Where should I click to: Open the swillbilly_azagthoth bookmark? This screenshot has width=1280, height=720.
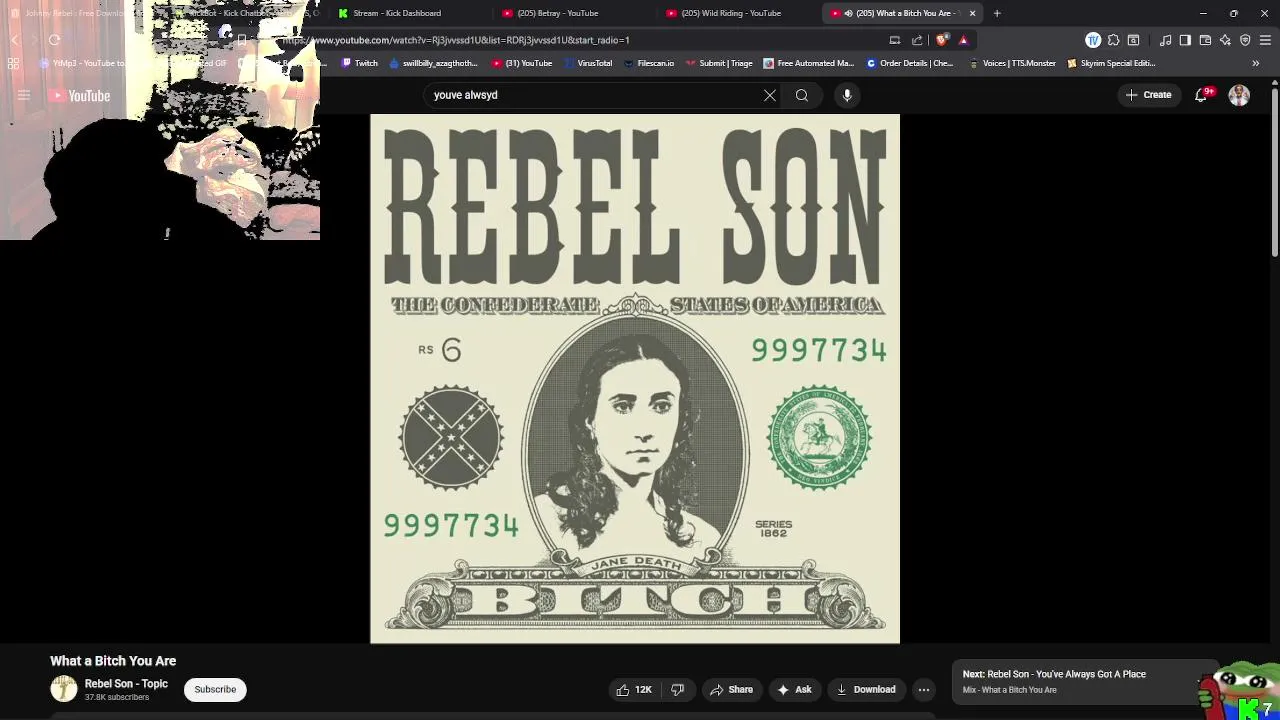pyautogui.click(x=433, y=63)
